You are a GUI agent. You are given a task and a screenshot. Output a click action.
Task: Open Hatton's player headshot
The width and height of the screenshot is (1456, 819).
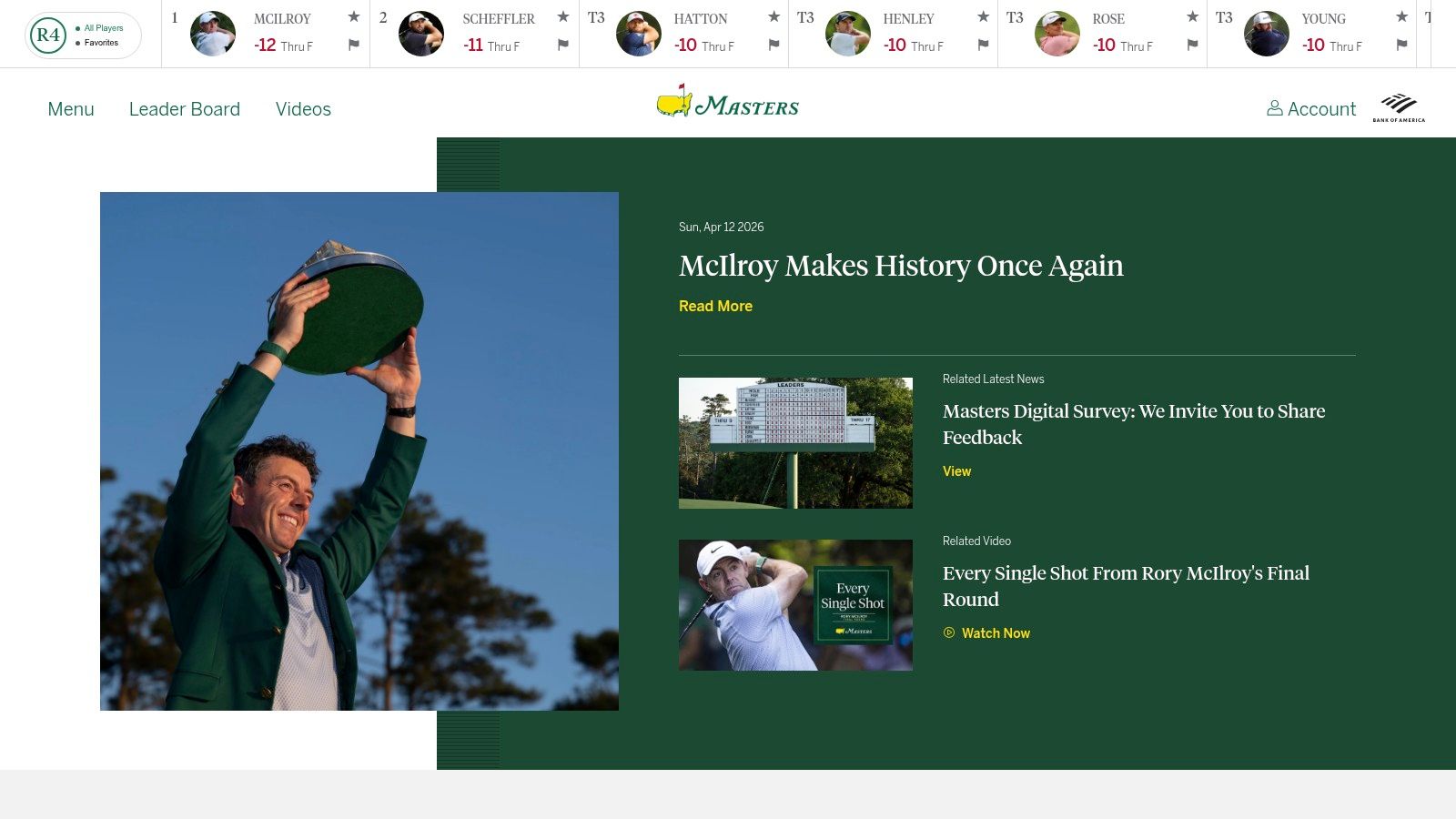click(639, 34)
